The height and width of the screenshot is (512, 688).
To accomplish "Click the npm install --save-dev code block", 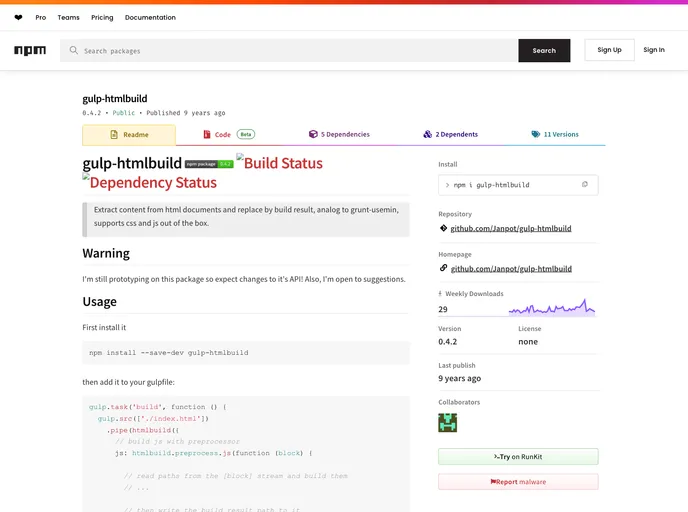I will (x=246, y=353).
